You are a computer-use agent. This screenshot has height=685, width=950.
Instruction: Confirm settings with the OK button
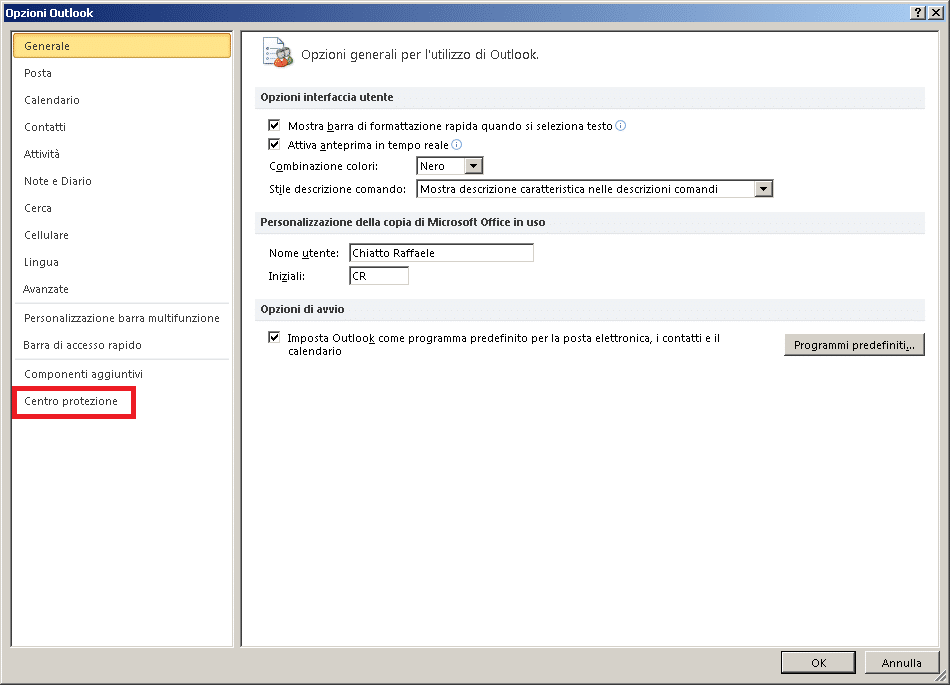pyautogui.click(x=819, y=663)
